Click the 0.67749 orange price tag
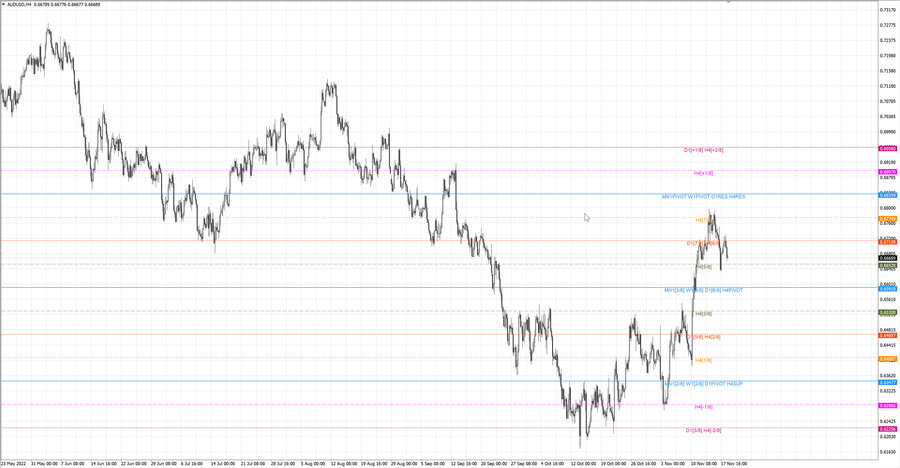Image resolution: width=900 pixels, height=468 pixels. pyautogui.click(x=887, y=219)
